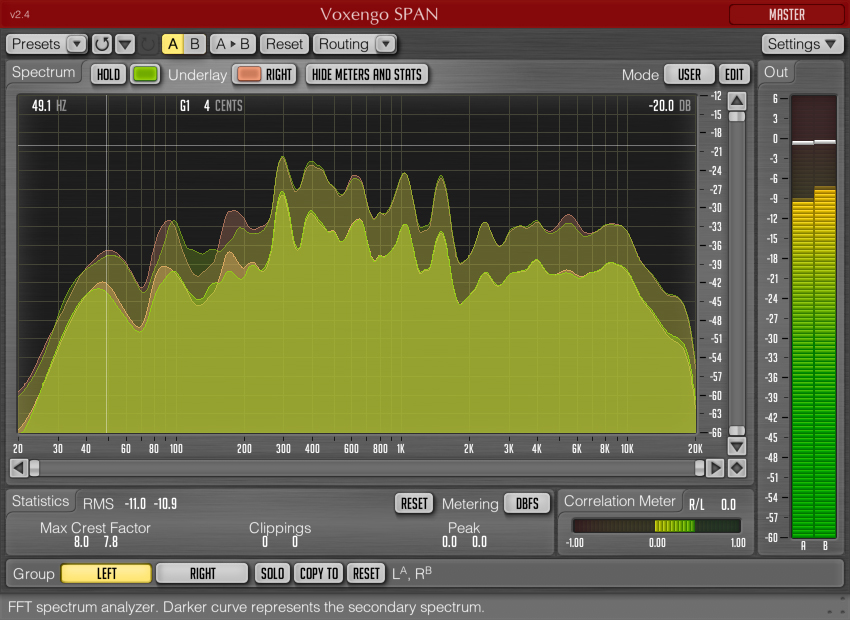Copy state A to B
Viewport: 850px width, 620px height.
(233, 44)
